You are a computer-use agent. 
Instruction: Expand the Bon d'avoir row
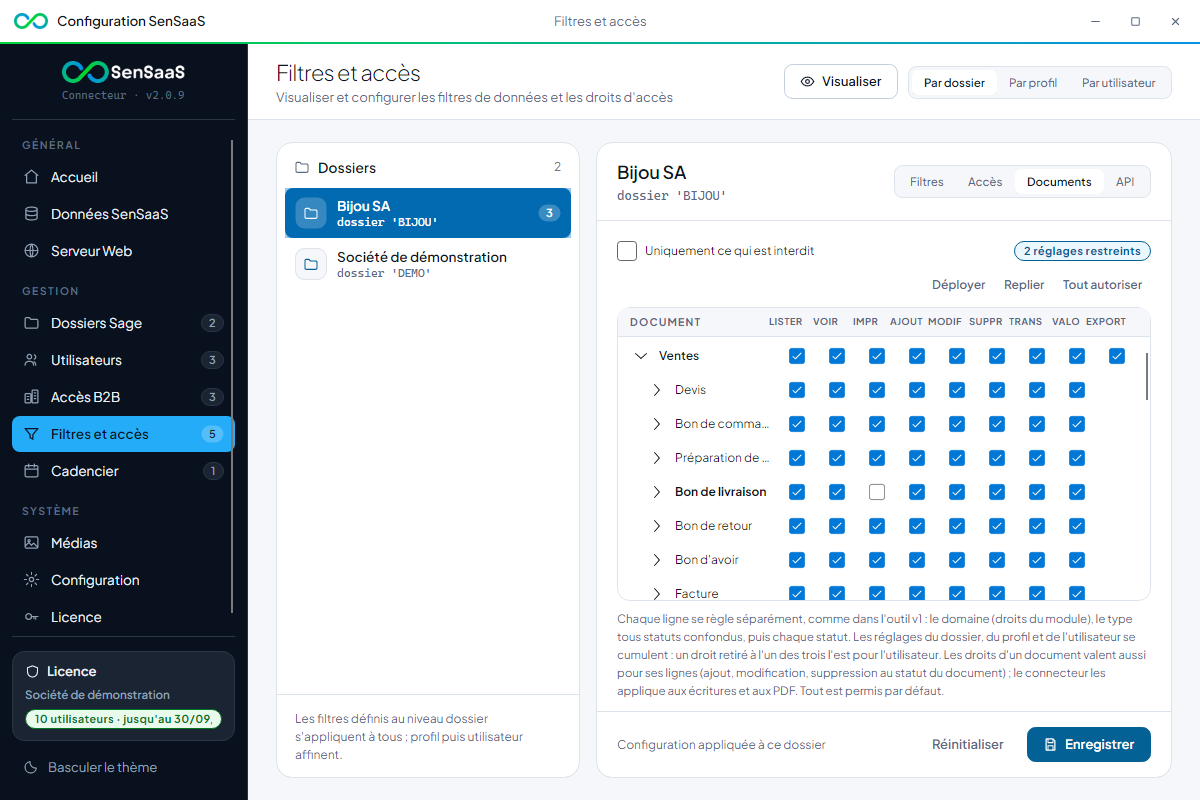point(657,560)
